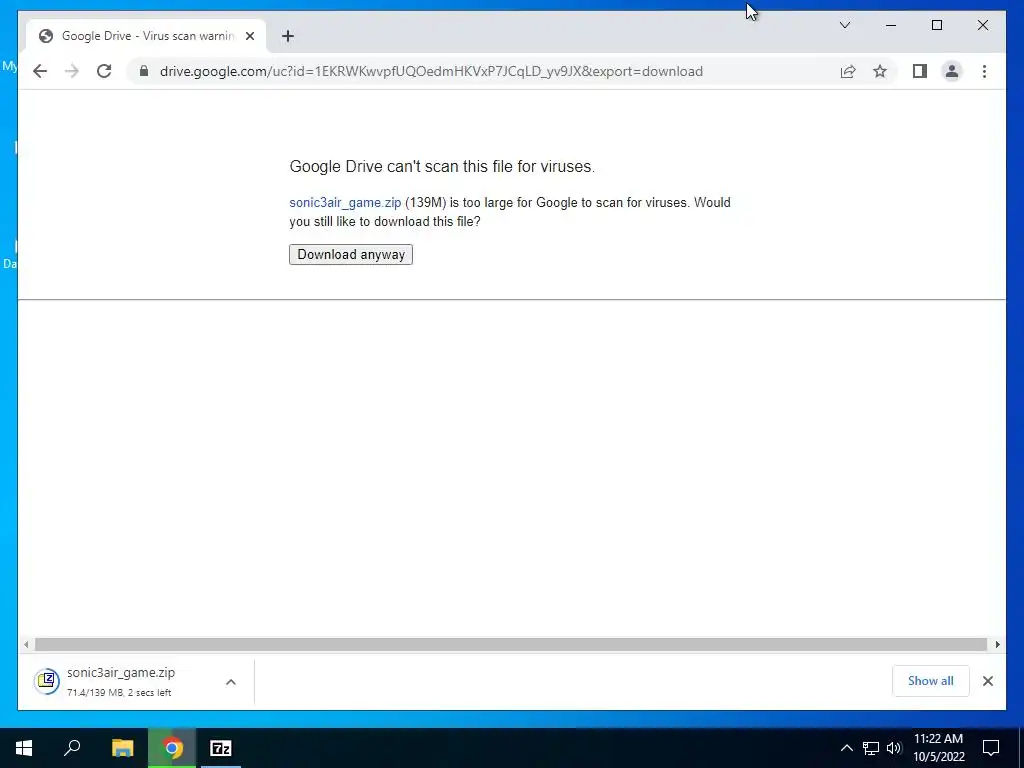Click left arrow of horizontal scrollbar
The image size is (1024, 768).
click(26, 645)
